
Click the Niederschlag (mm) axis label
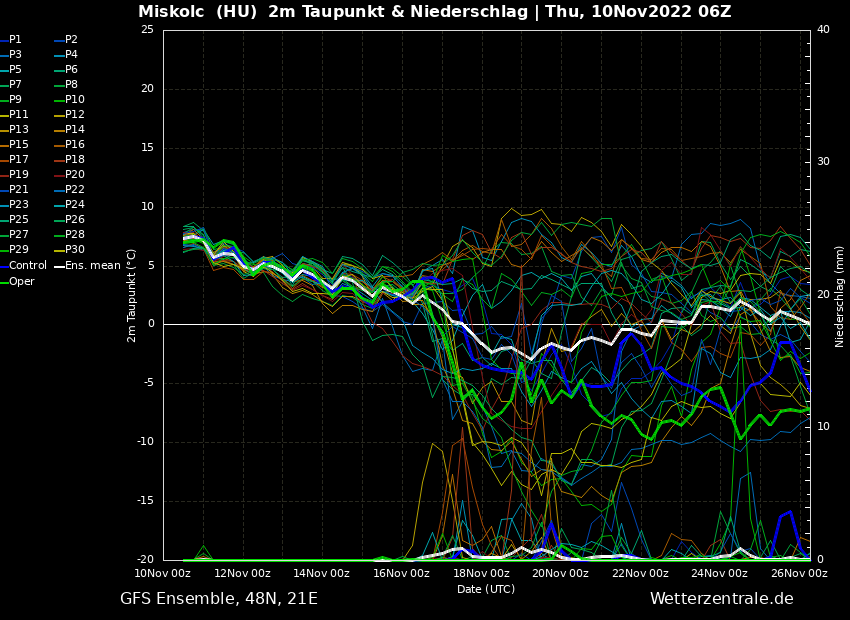(840, 296)
